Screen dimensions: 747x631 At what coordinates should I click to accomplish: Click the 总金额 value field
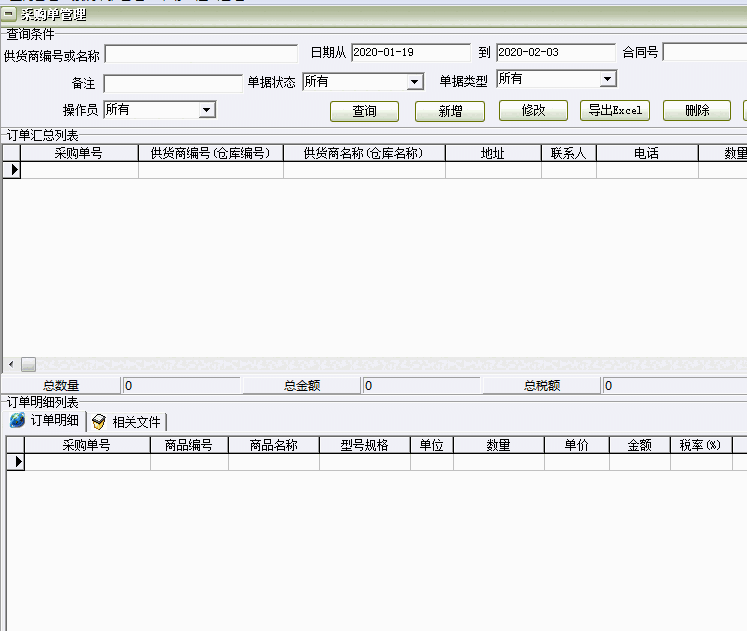[421, 385]
